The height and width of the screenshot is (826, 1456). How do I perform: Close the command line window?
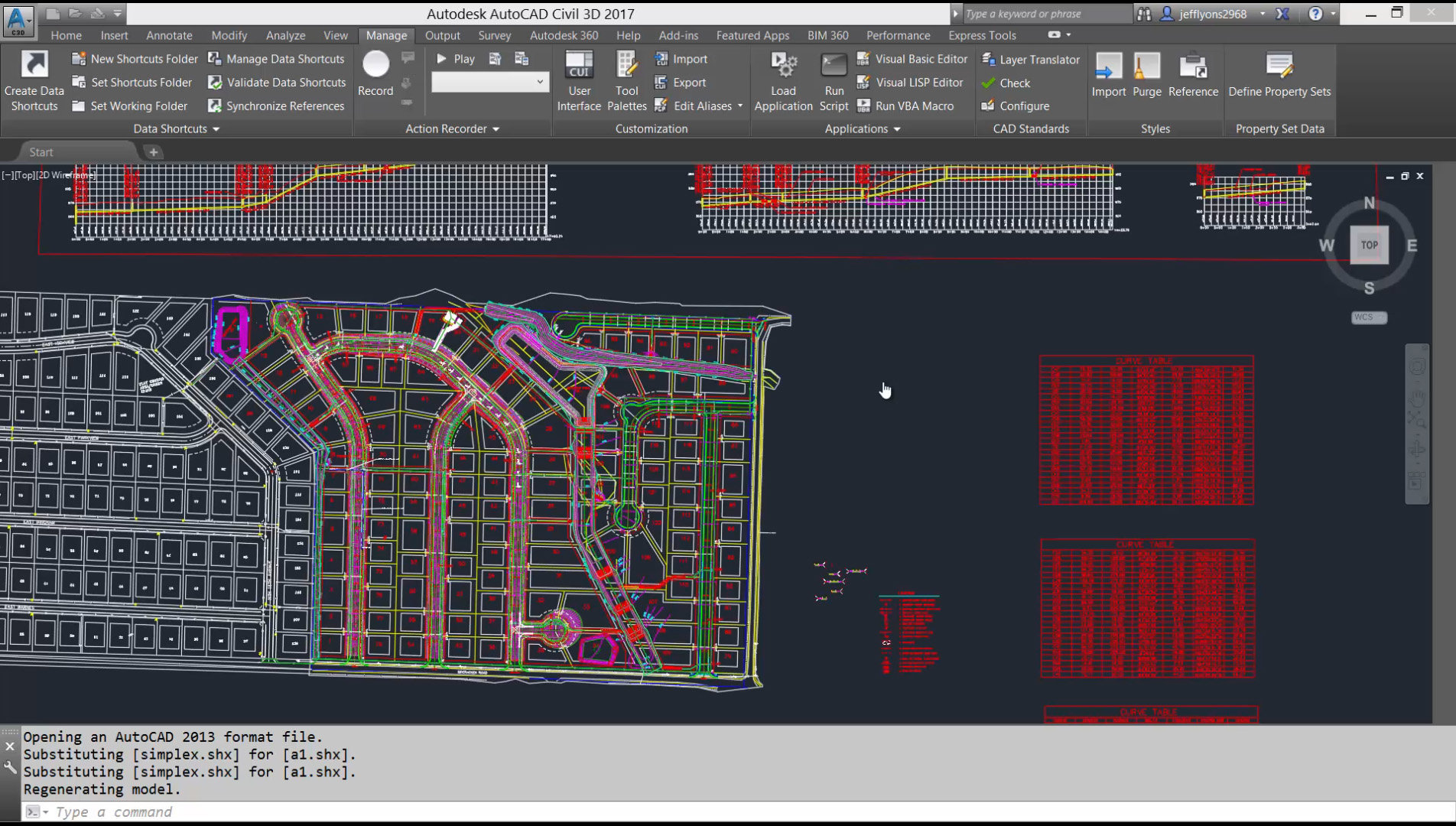[10, 746]
